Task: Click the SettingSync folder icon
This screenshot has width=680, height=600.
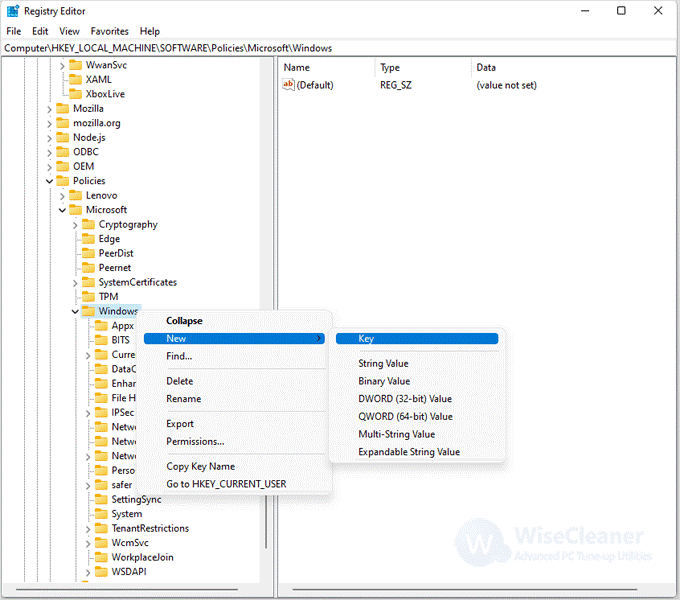Action: click(x=101, y=499)
